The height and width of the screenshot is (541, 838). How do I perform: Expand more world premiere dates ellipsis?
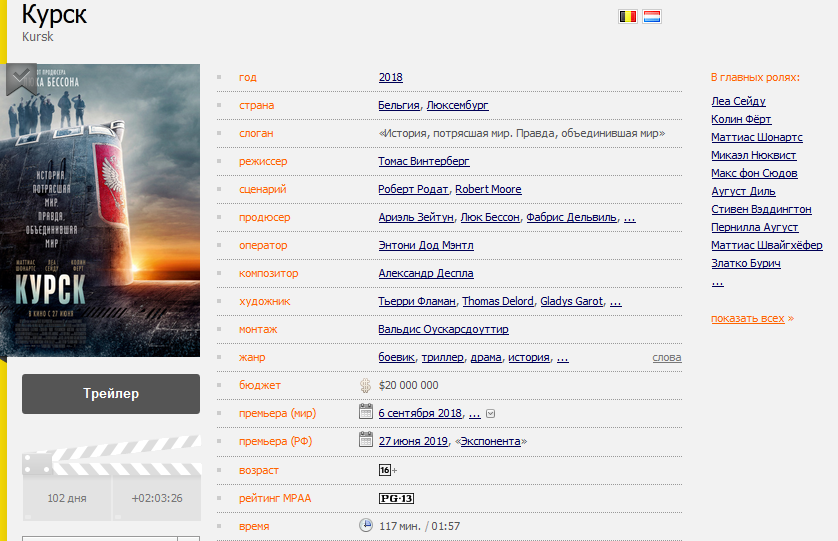[475, 414]
